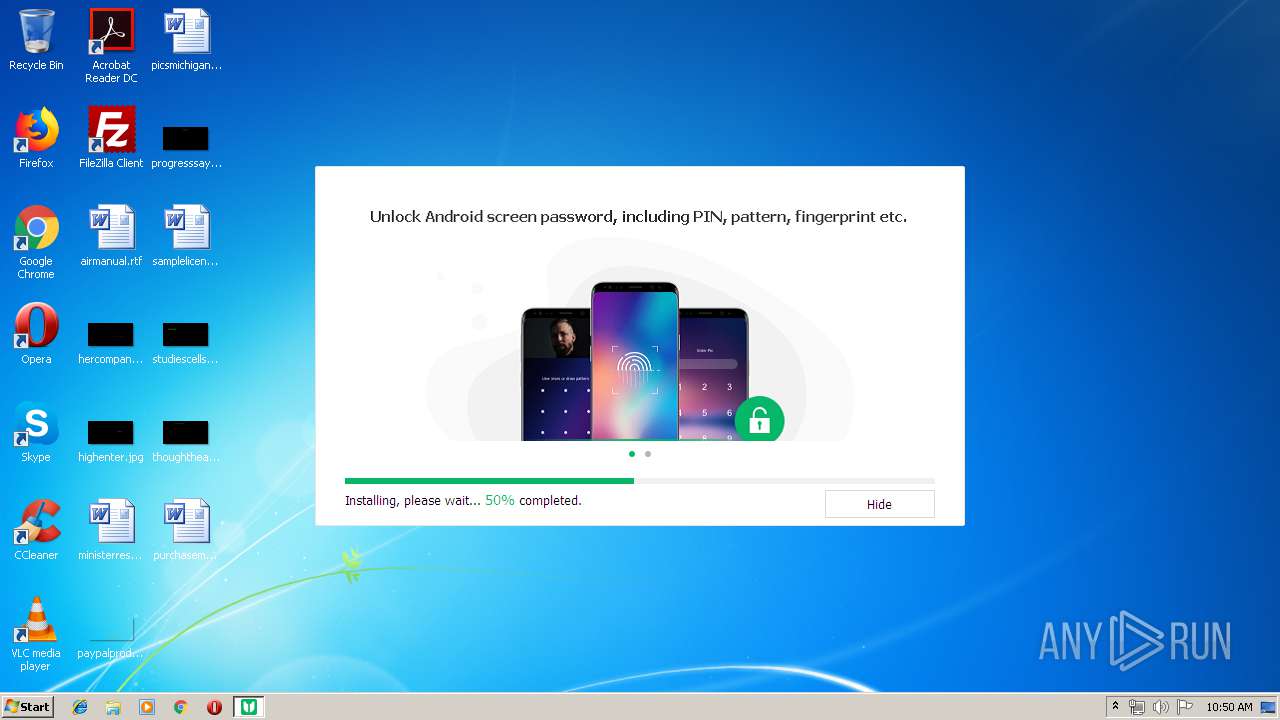Launch Opera browser from desktop

36,334
